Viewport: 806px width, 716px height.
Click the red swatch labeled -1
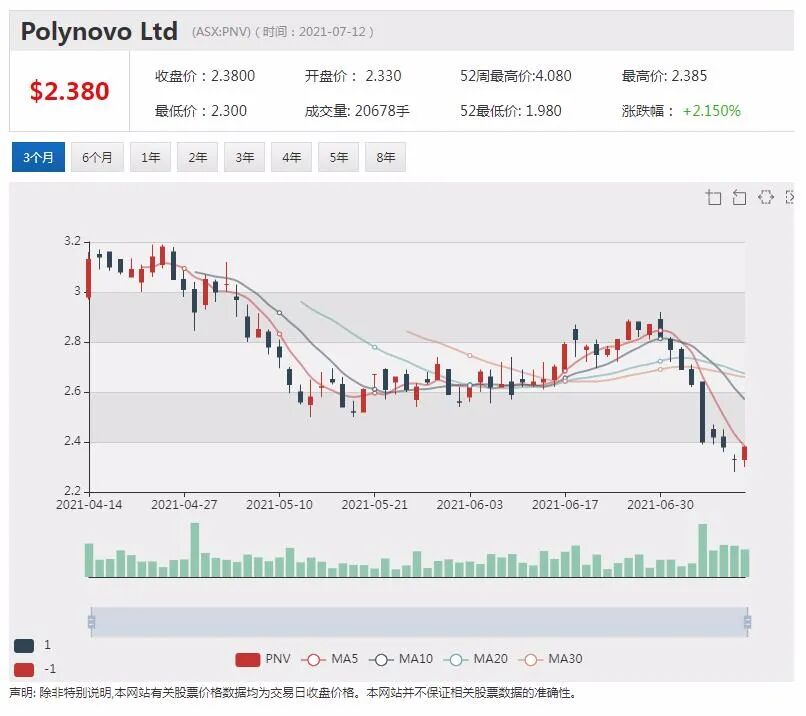[x=24, y=670]
